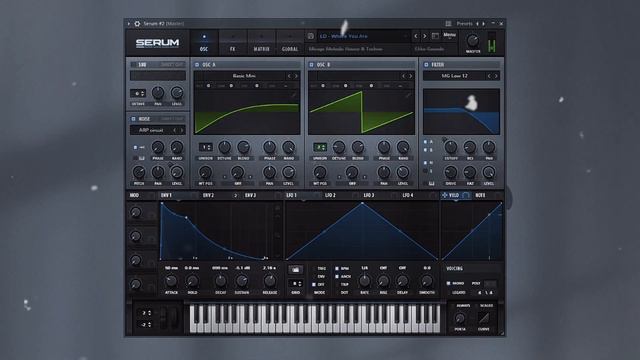Image resolution: width=640 pixels, height=360 pixels.
Task: Click the OSC B DETUNE knob
Action: point(339,147)
